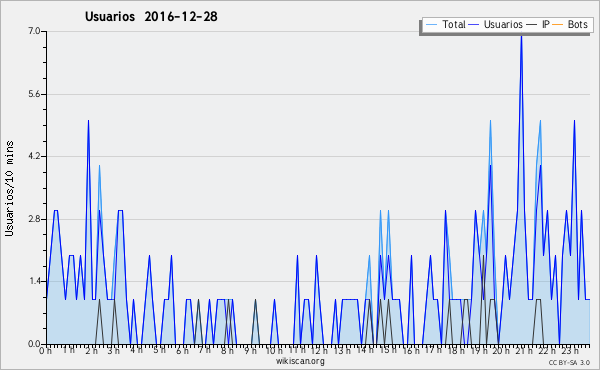This screenshot has height=370, width=600.
Task: Click the 1.4 y-axis value
Action: pos(34,282)
